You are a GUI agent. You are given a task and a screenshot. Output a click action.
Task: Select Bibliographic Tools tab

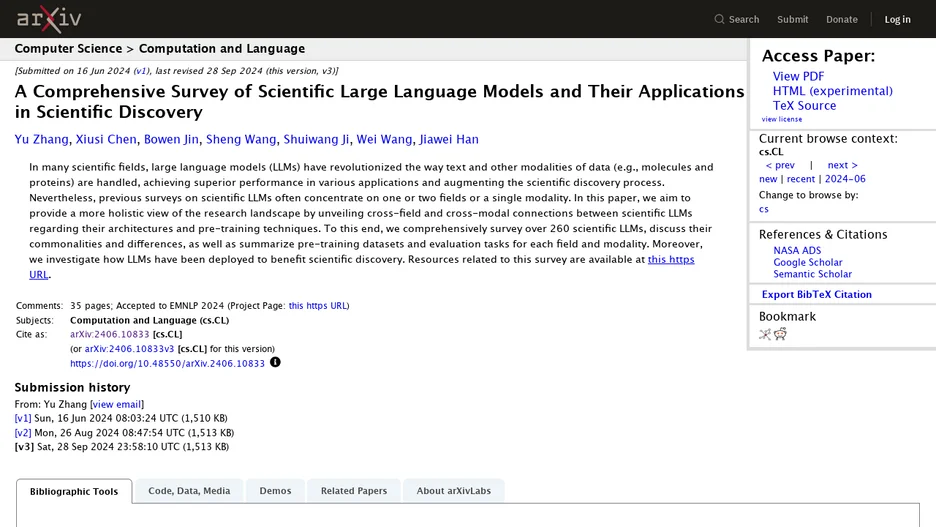pyautogui.click(x=74, y=491)
